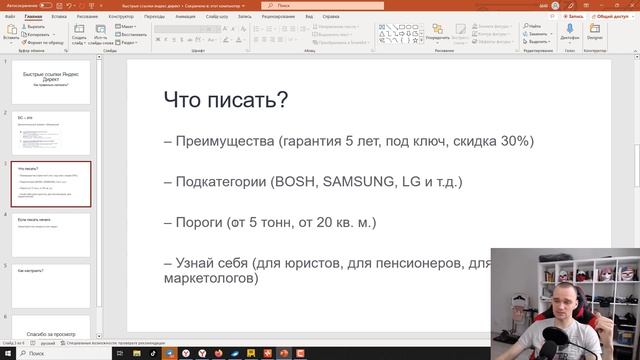The image size is (640, 360).
Task: Select the rectangle shape in shapes gallery
Action: tap(402, 27)
